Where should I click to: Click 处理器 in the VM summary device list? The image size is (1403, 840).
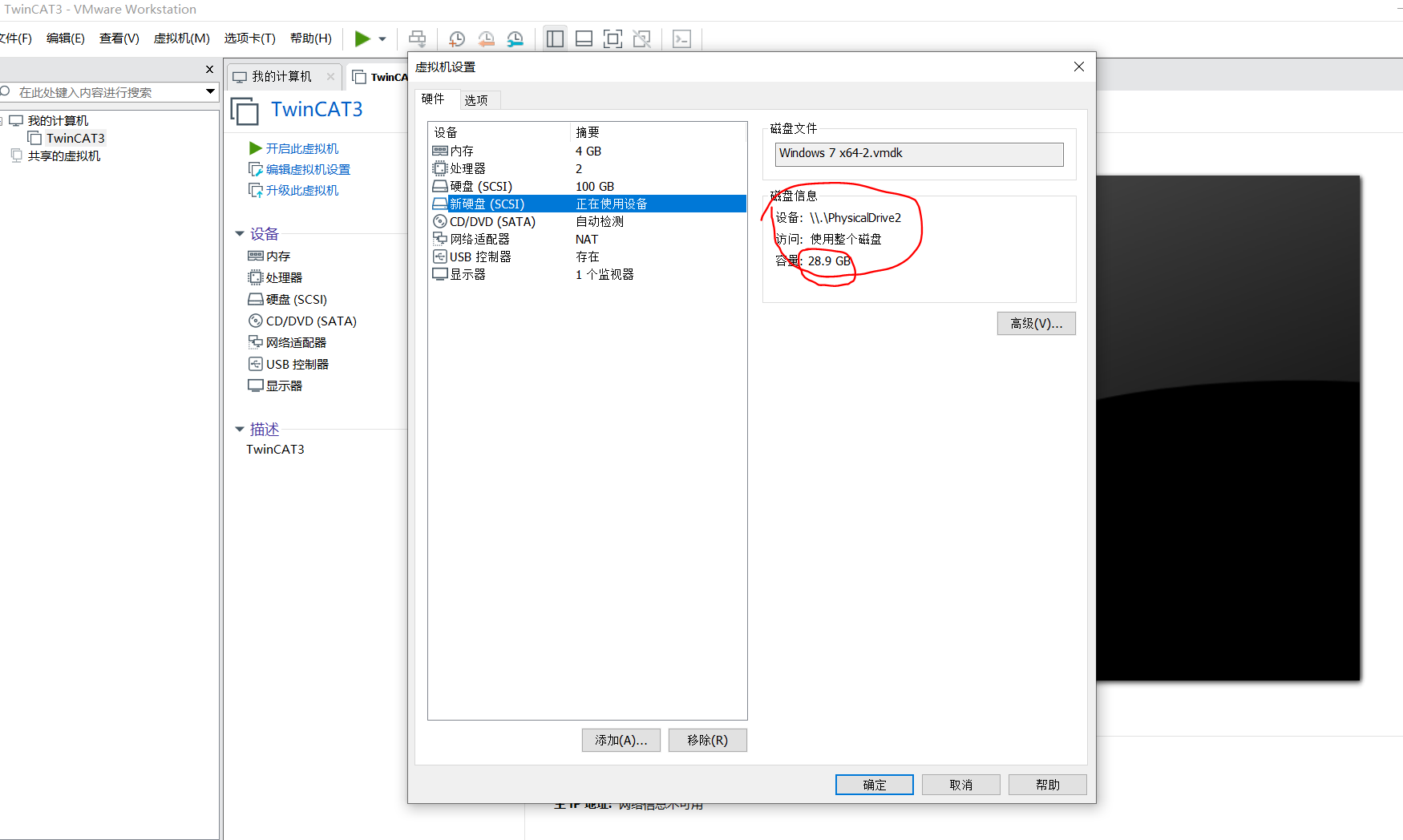tap(284, 277)
